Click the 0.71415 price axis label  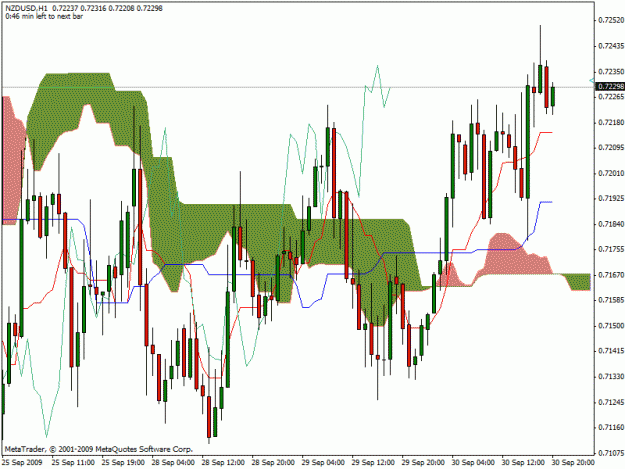click(x=611, y=351)
